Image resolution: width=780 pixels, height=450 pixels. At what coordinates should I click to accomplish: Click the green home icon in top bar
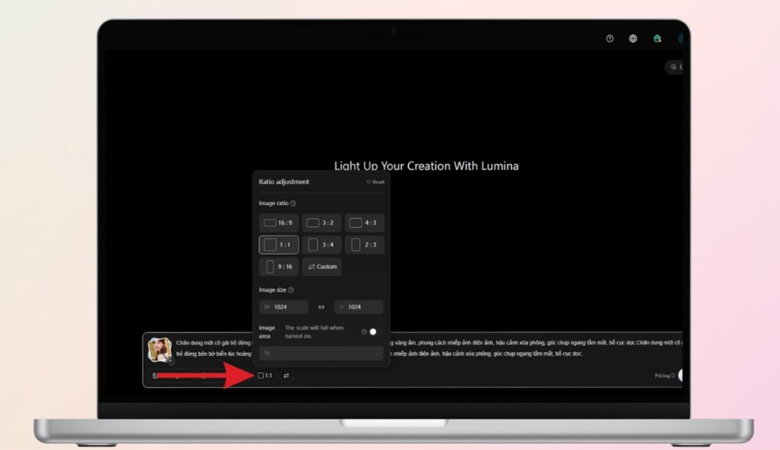pyautogui.click(x=657, y=38)
